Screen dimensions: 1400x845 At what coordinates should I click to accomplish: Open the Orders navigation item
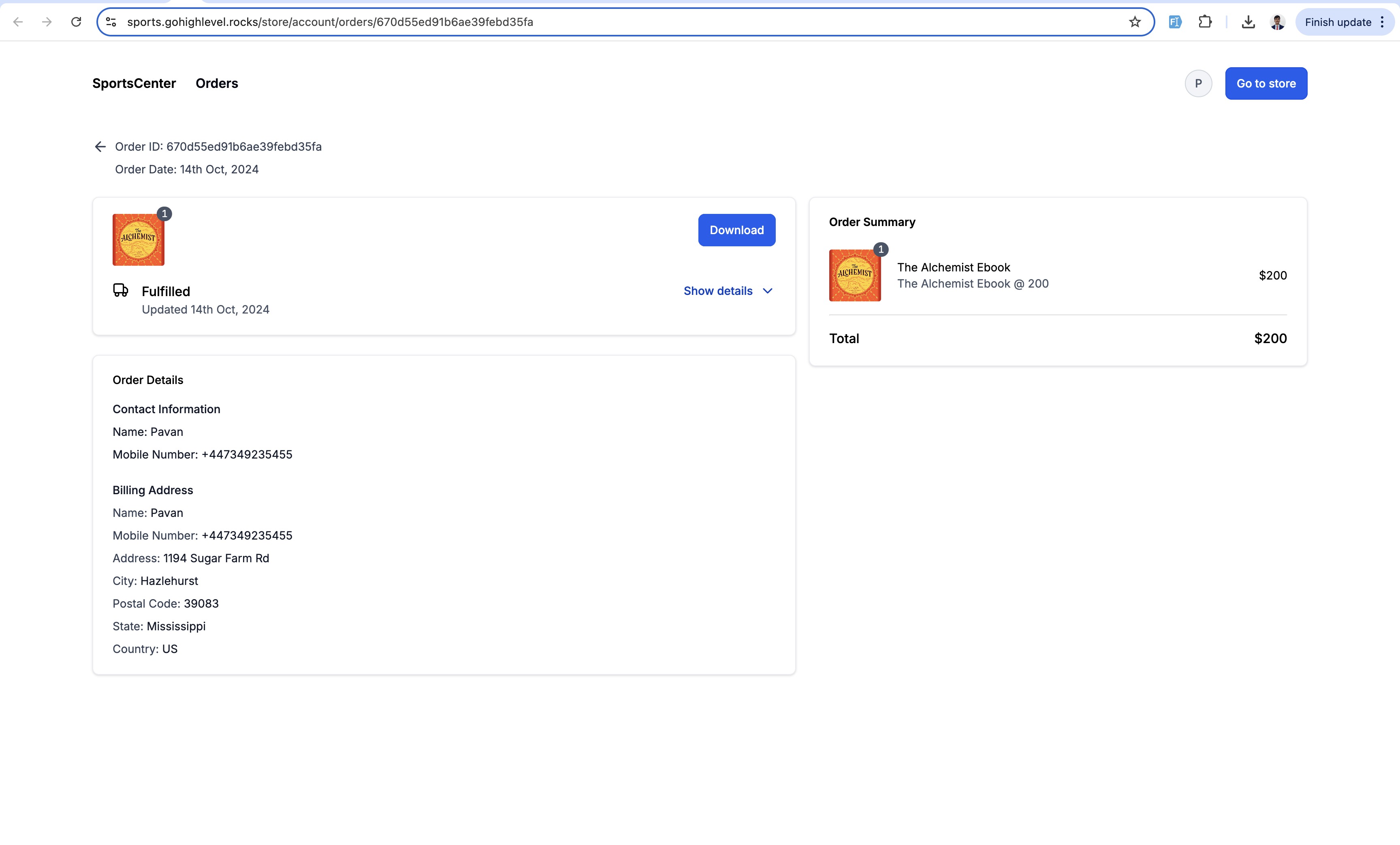(x=217, y=83)
